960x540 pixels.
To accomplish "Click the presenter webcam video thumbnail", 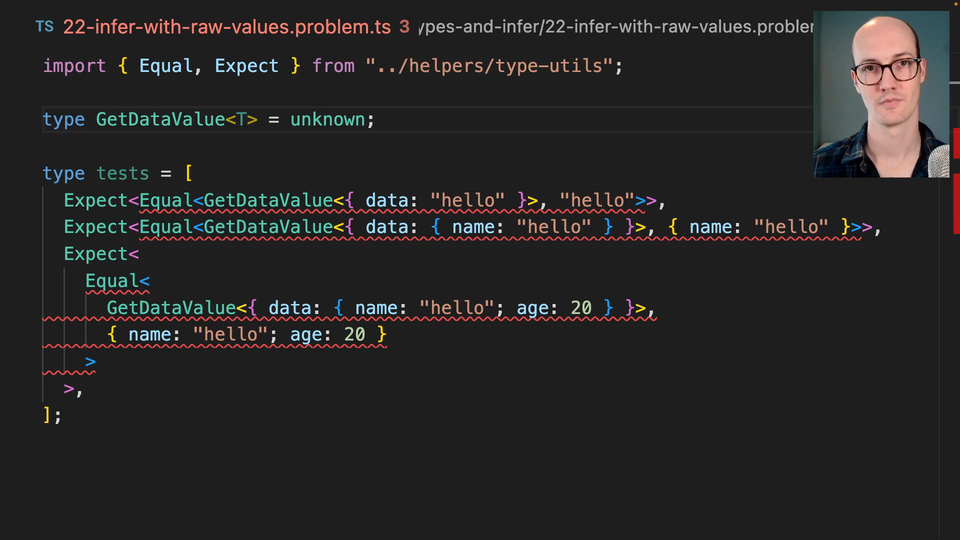I will (x=880, y=94).
